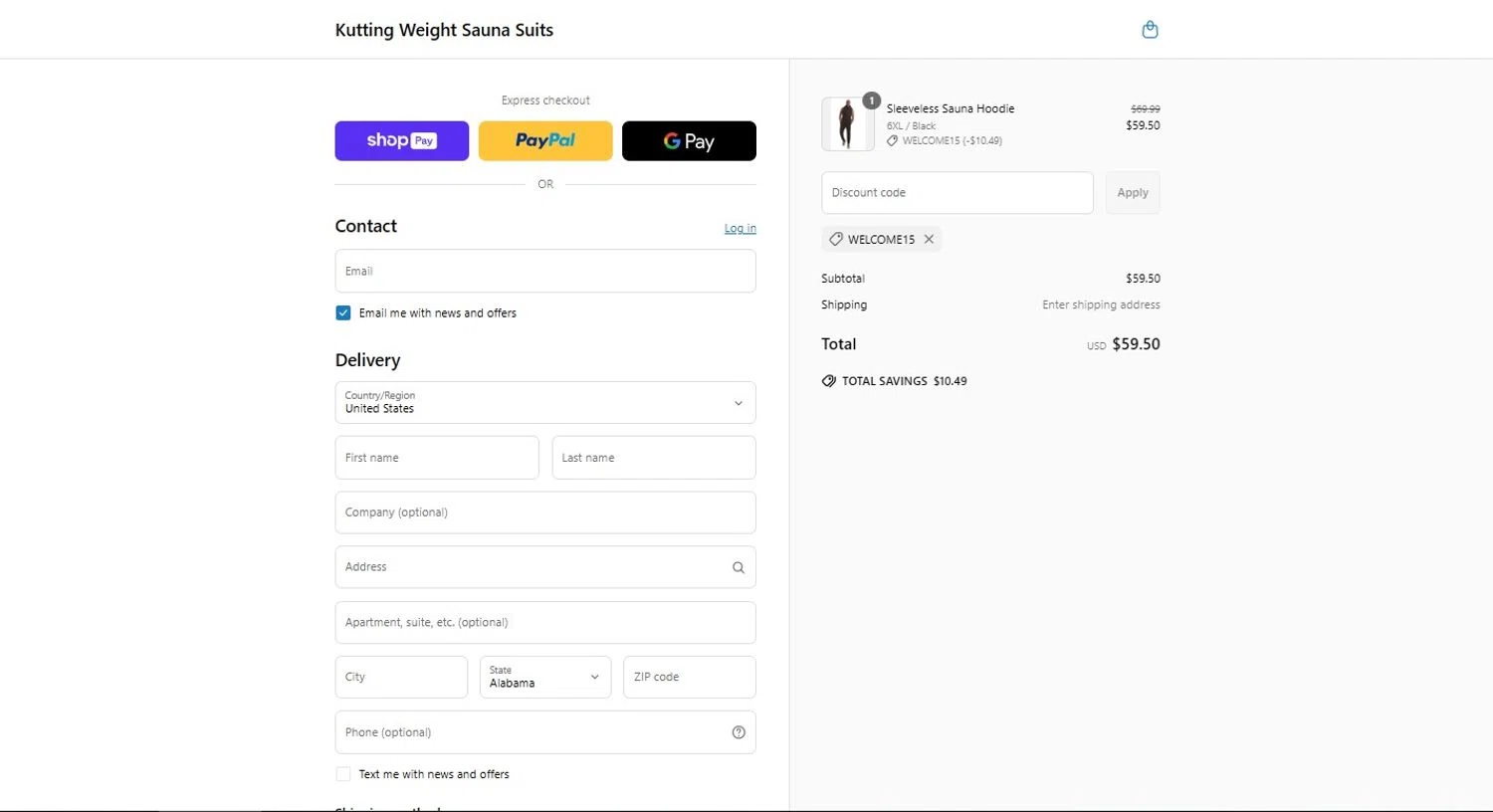Click the First name field
1493x812 pixels.
(437, 458)
